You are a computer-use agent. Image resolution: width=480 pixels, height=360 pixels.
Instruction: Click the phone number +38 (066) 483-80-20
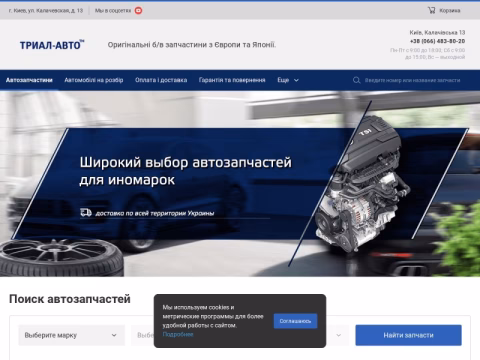click(x=437, y=41)
